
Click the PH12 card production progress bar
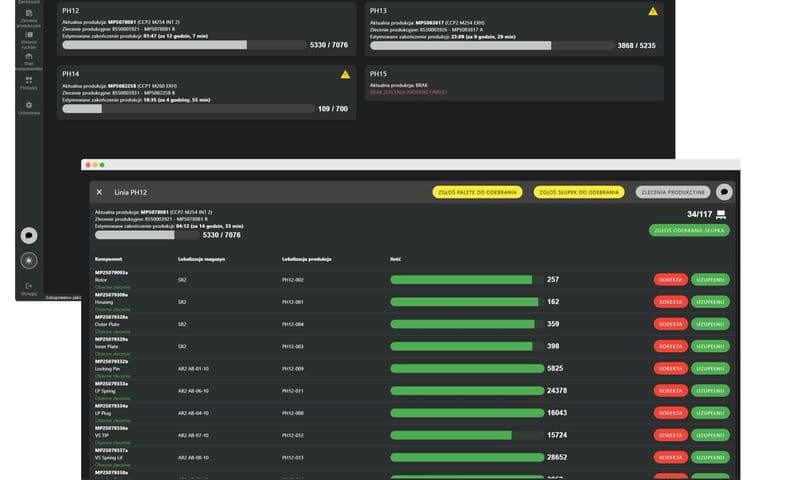tap(184, 45)
